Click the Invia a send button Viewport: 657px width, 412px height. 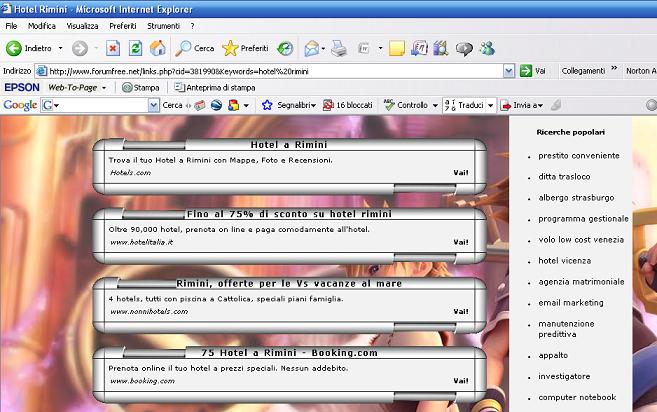pos(522,105)
